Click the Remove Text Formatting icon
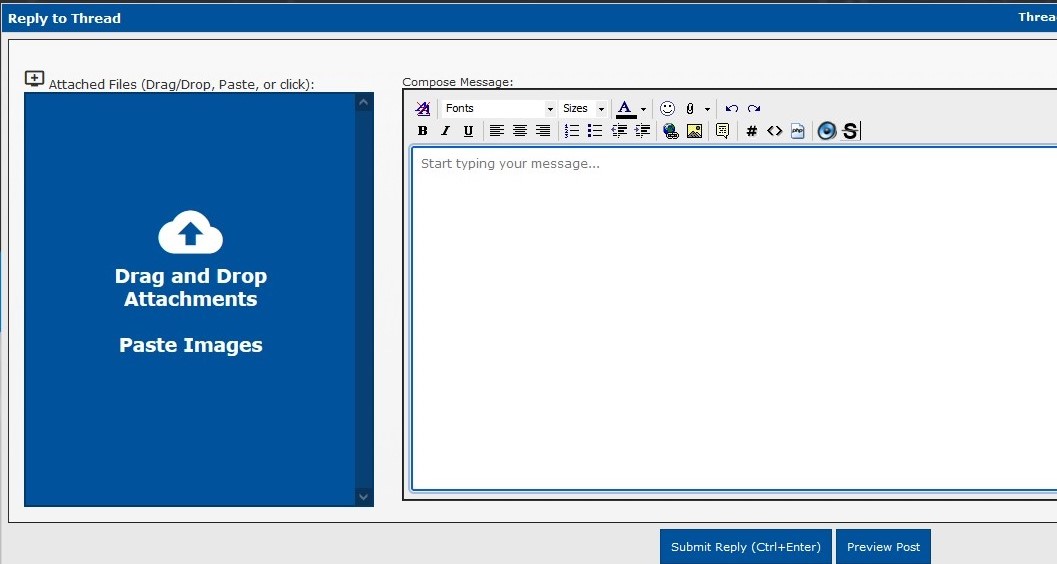 pyautogui.click(x=423, y=108)
